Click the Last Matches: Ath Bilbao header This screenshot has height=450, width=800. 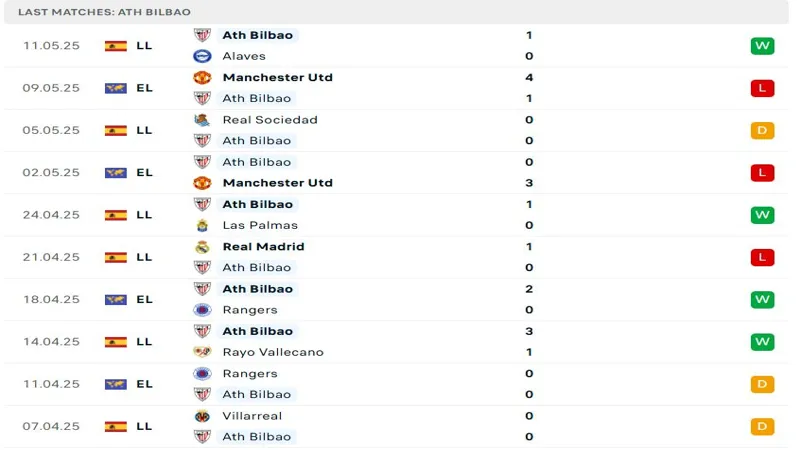[104, 12]
